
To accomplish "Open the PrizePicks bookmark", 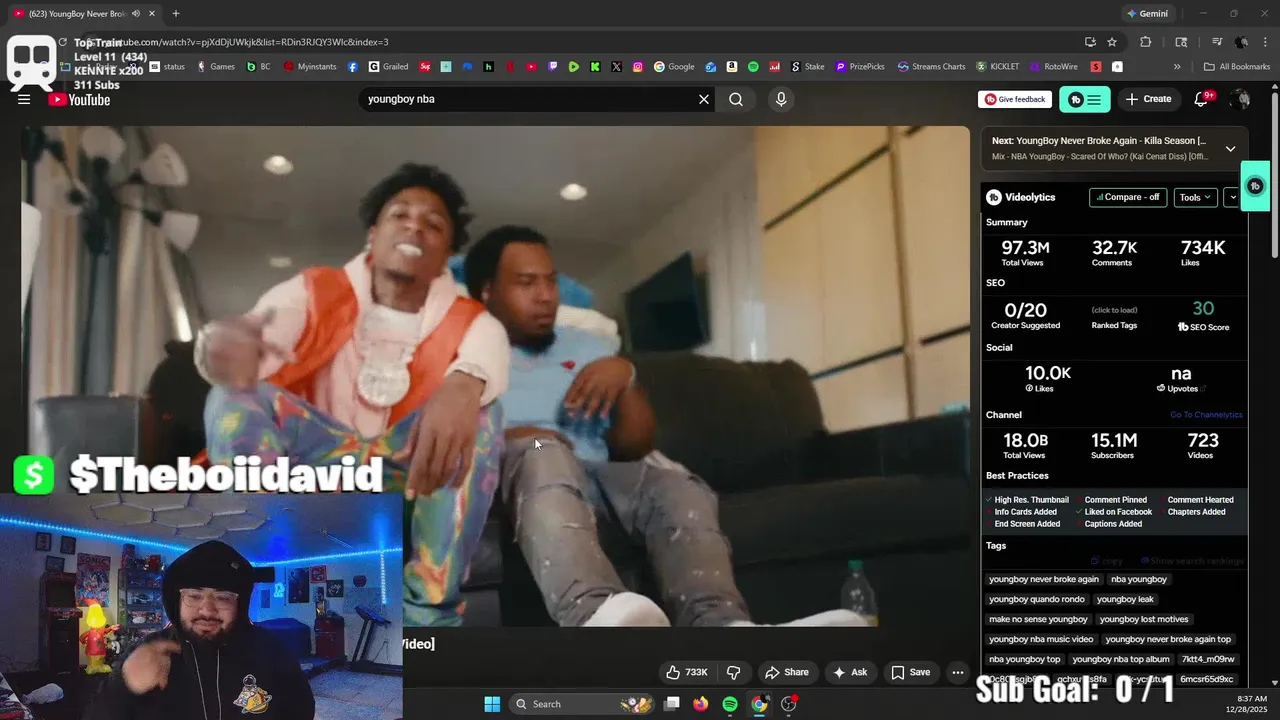I will tap(860, 67).
